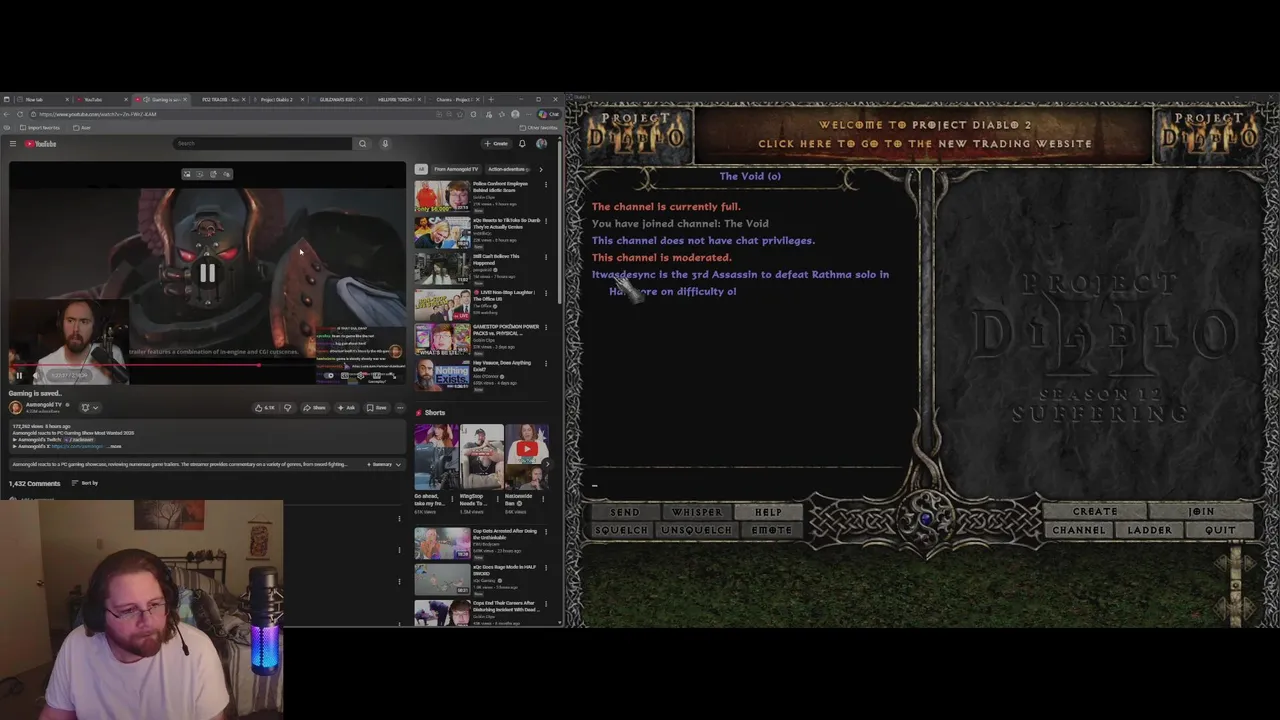
Task: Select the All filter chip
Action: pyautogui.click(x=421, y=169)
